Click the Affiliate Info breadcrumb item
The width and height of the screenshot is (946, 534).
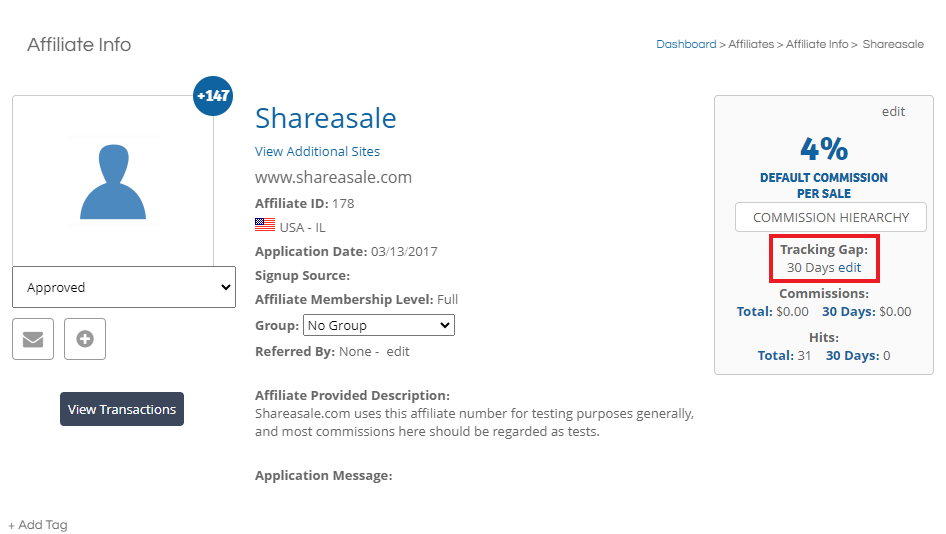pyautogui.click(x=817, y=44)
